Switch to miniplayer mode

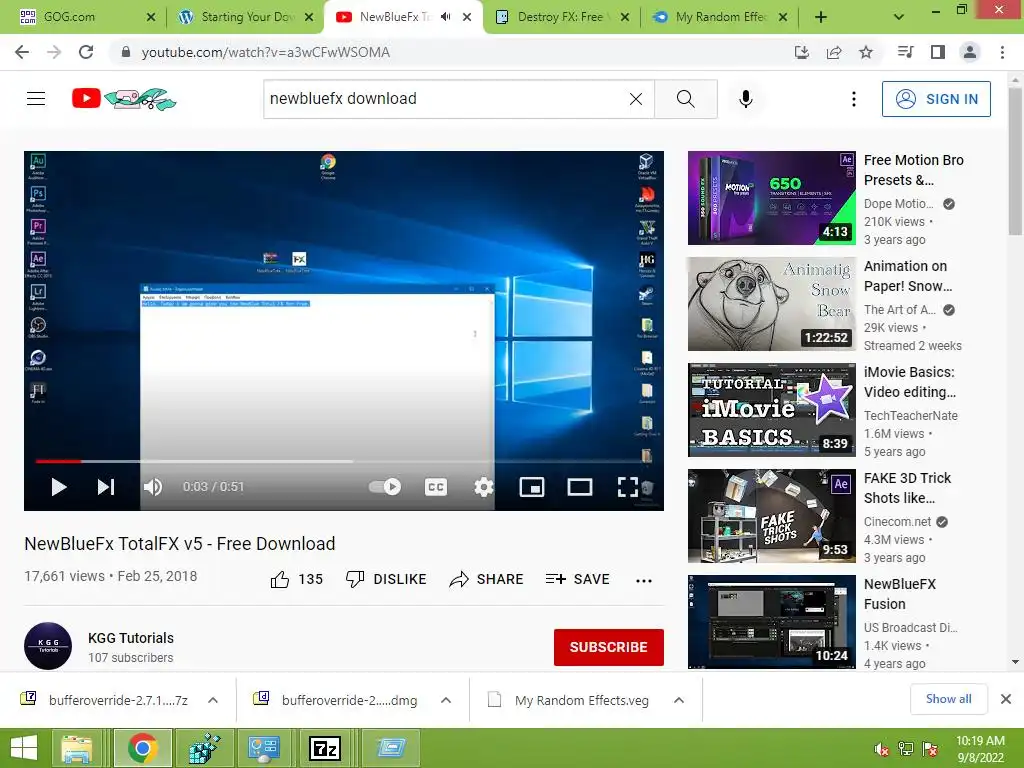532,487
